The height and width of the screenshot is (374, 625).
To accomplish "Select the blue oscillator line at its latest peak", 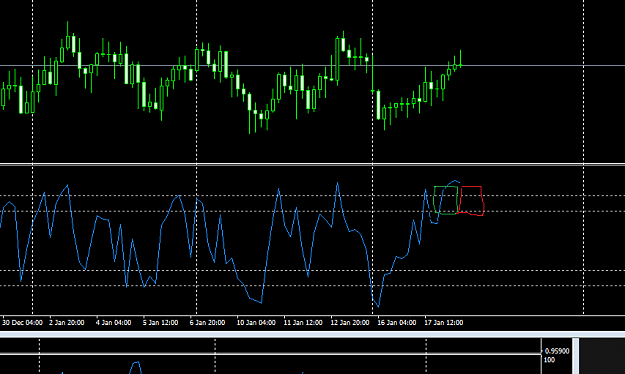I will tap(455, 181).
